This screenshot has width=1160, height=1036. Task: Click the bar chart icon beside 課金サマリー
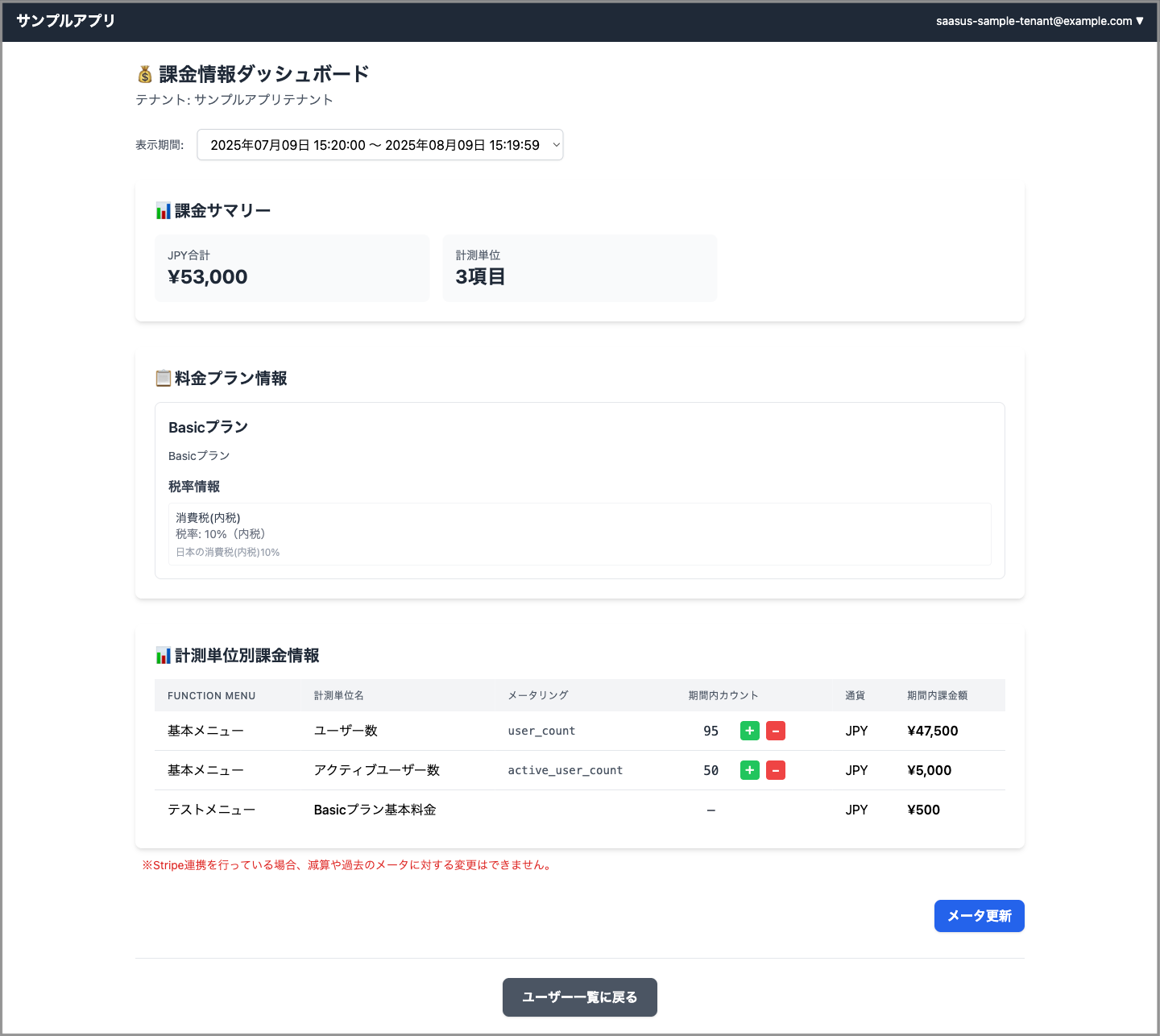(163, 211)
